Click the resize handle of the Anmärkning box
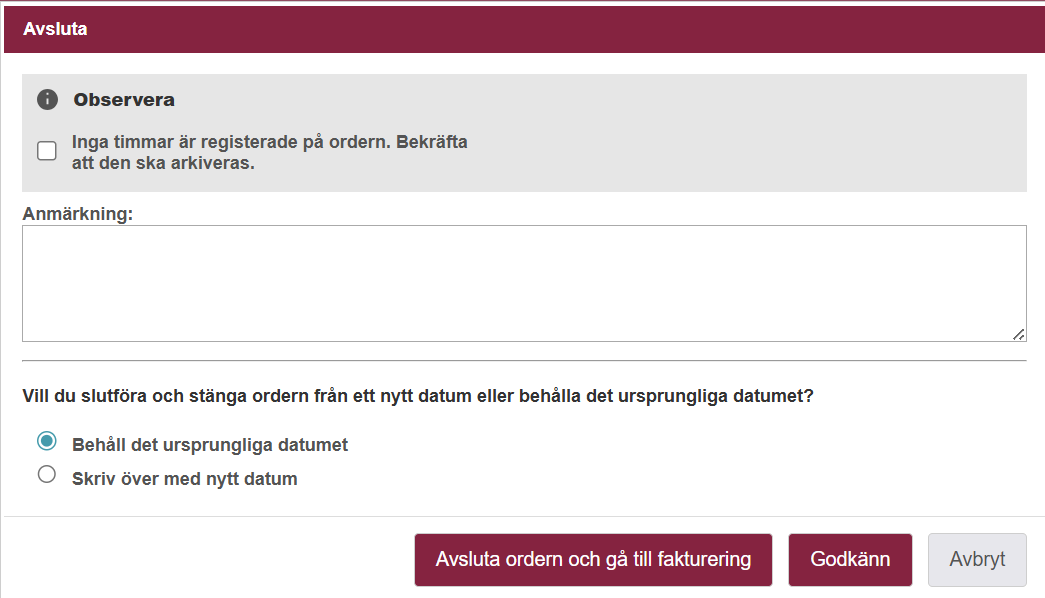This screenshot has width=1045, height=598. [x=1018, y=334]
